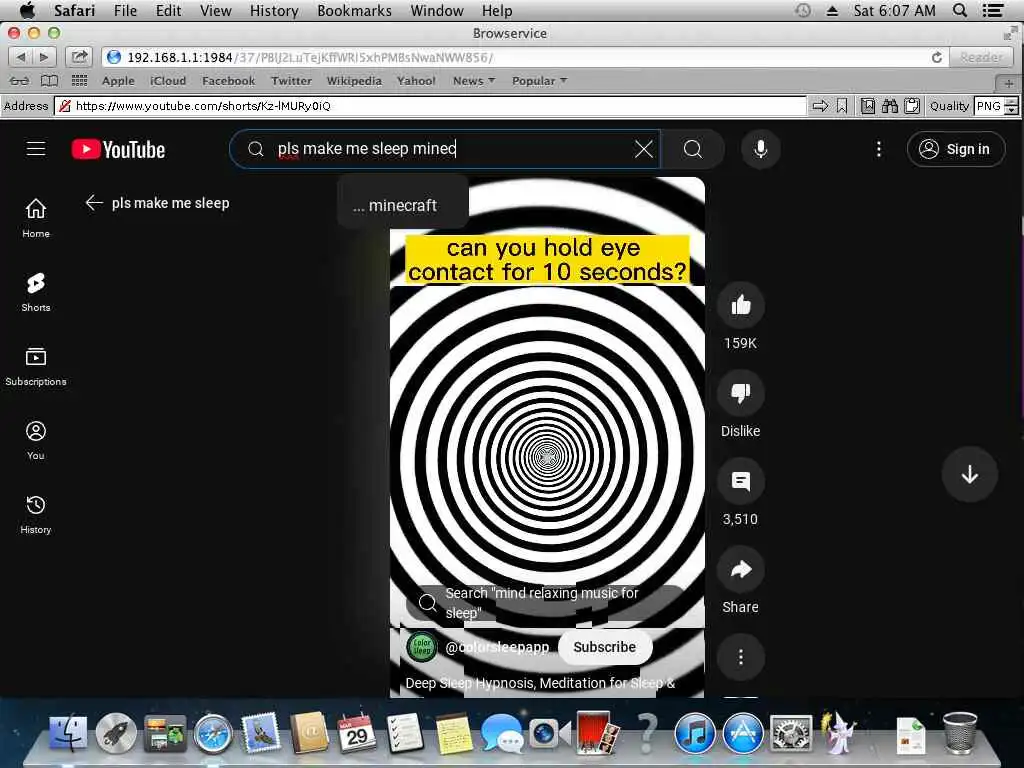Reload the page in Safari
The height and width of the screenshot is (768, 1024).
[936, 57]
